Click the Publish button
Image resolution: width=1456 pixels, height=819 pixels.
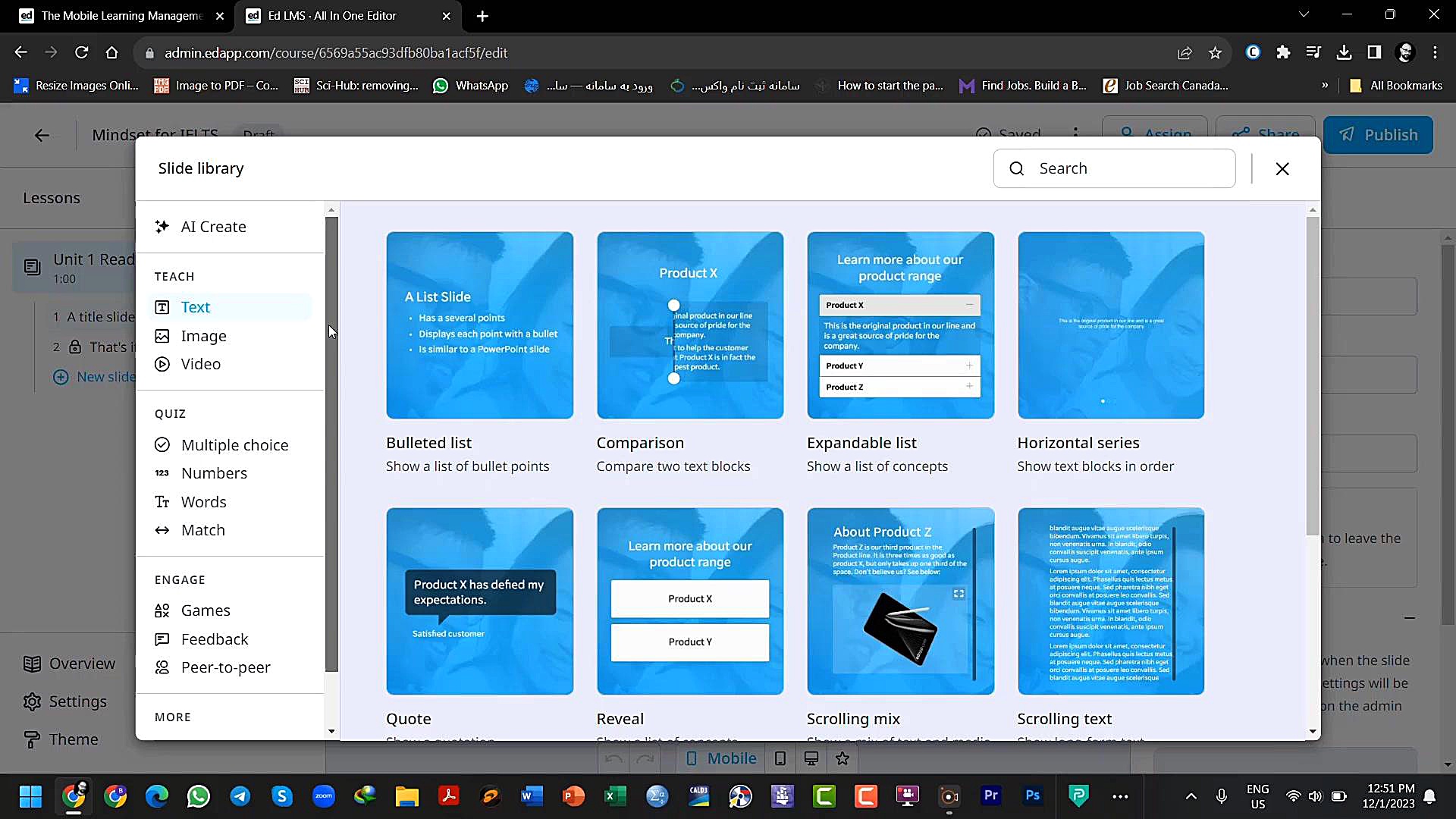[1378, 135]
